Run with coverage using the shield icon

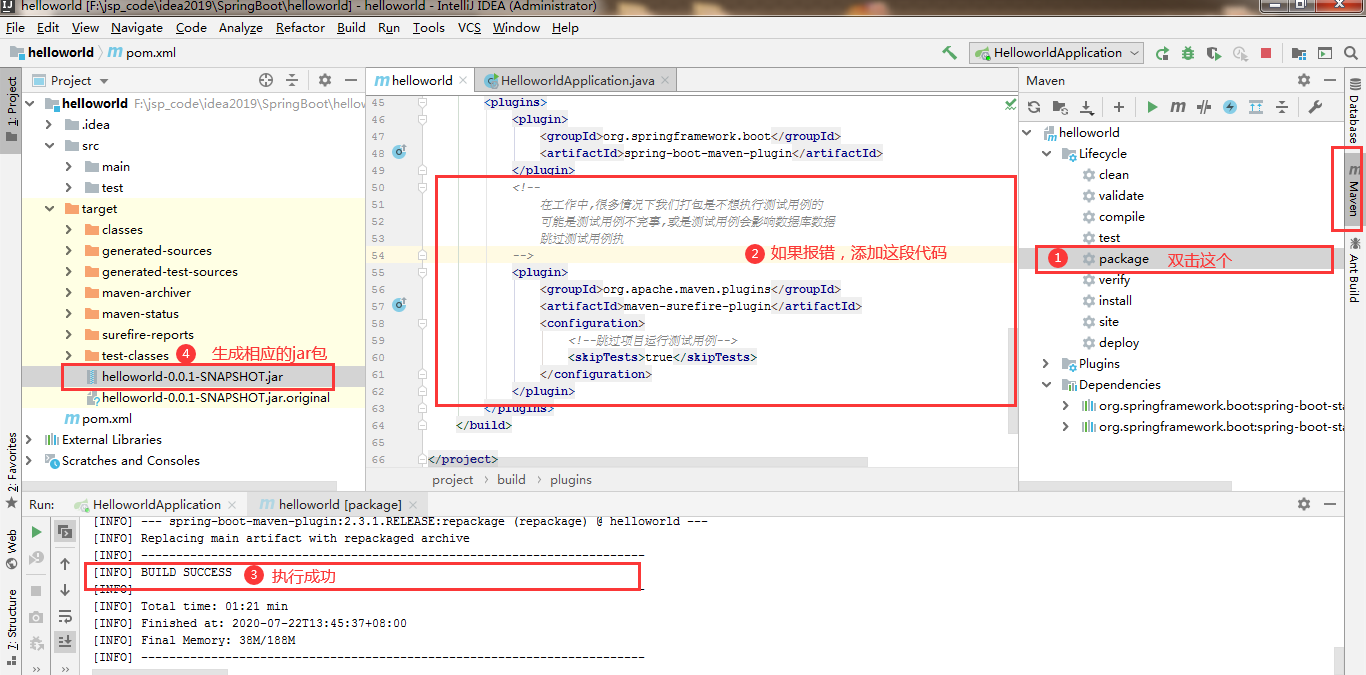(x=1214, y=53)
